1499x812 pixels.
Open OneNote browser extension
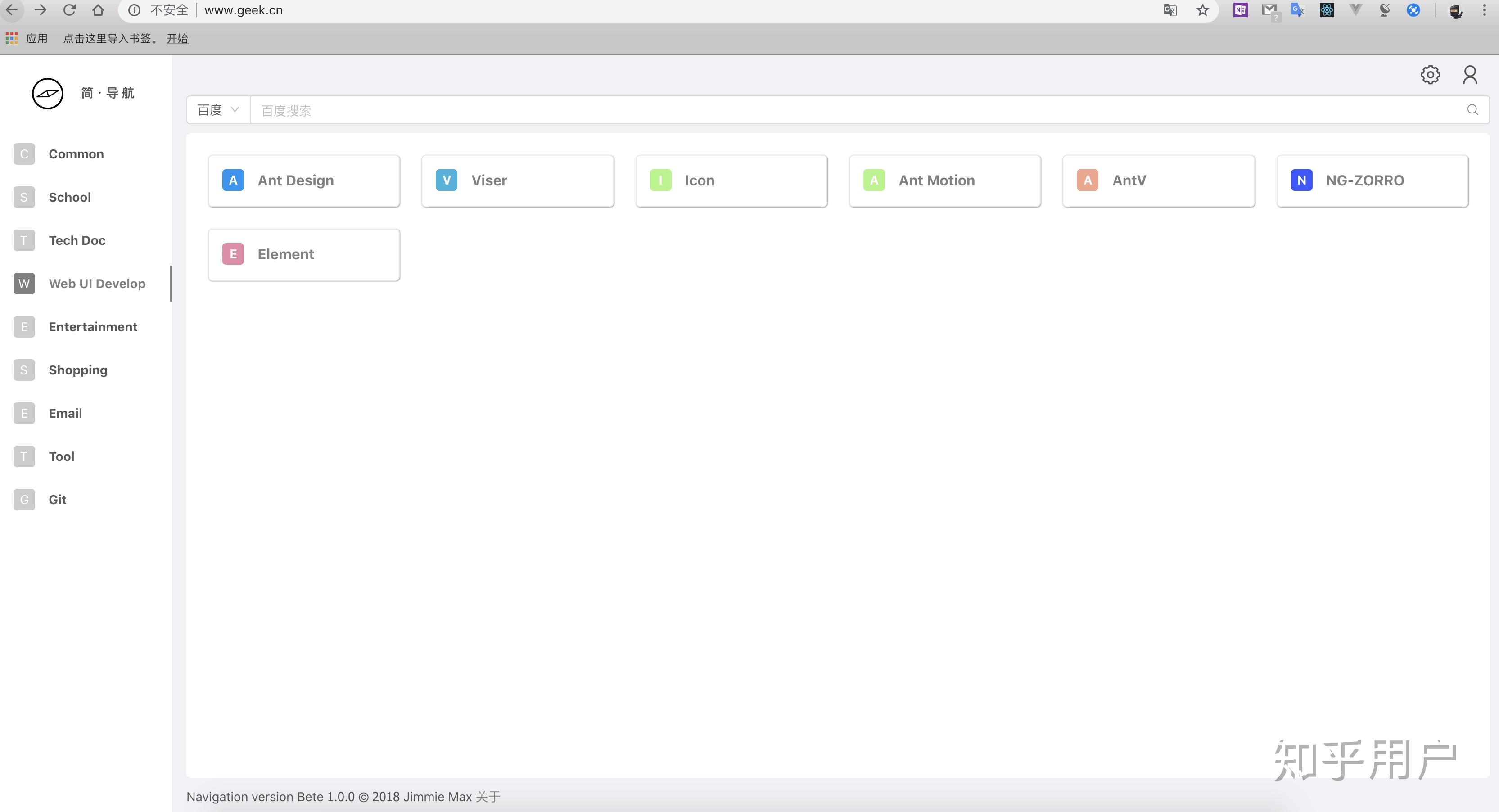point(1240,10)
